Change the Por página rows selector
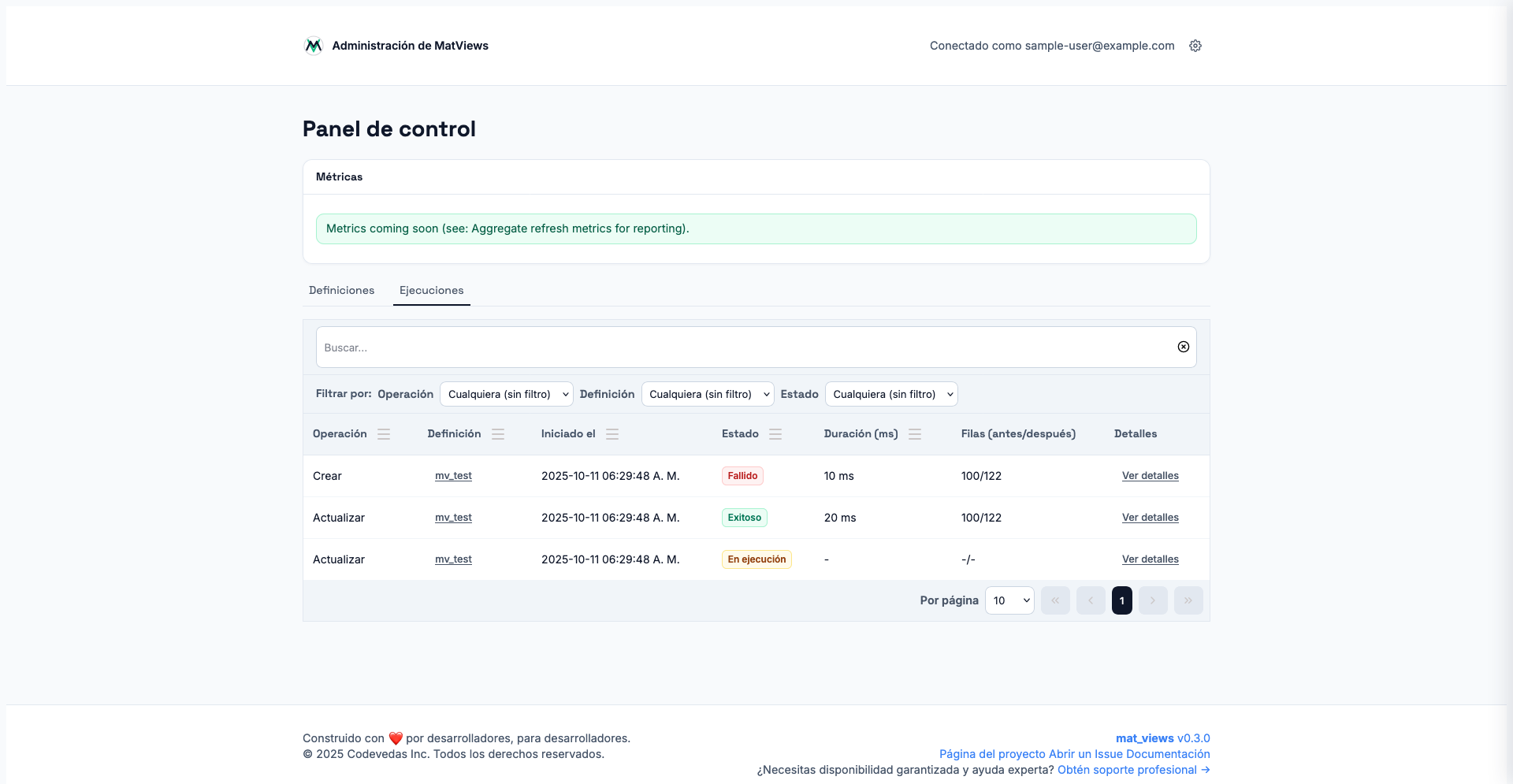This screenshot has height=784, width=1513. pos(1009,600)
